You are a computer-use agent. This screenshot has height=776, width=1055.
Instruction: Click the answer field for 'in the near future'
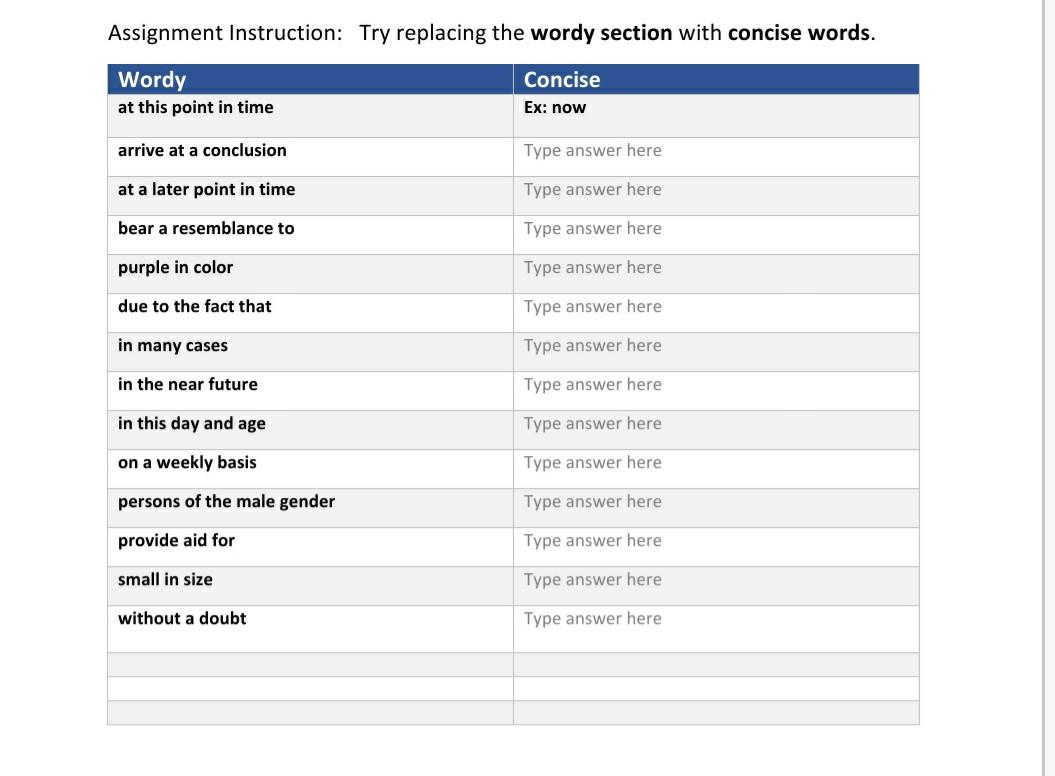(x=716, y=391)
